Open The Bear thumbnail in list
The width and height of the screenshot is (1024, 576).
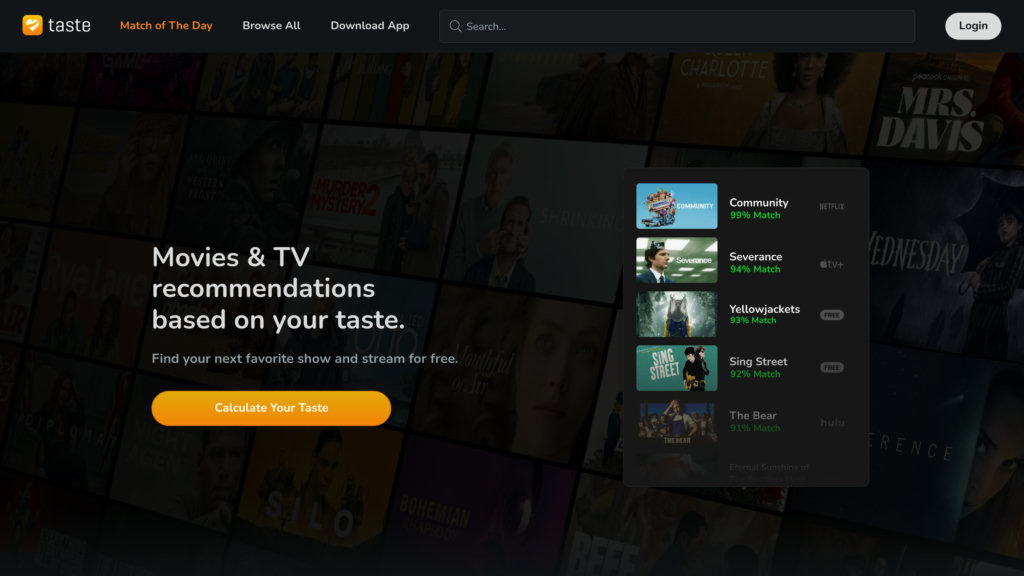point(677,422)
